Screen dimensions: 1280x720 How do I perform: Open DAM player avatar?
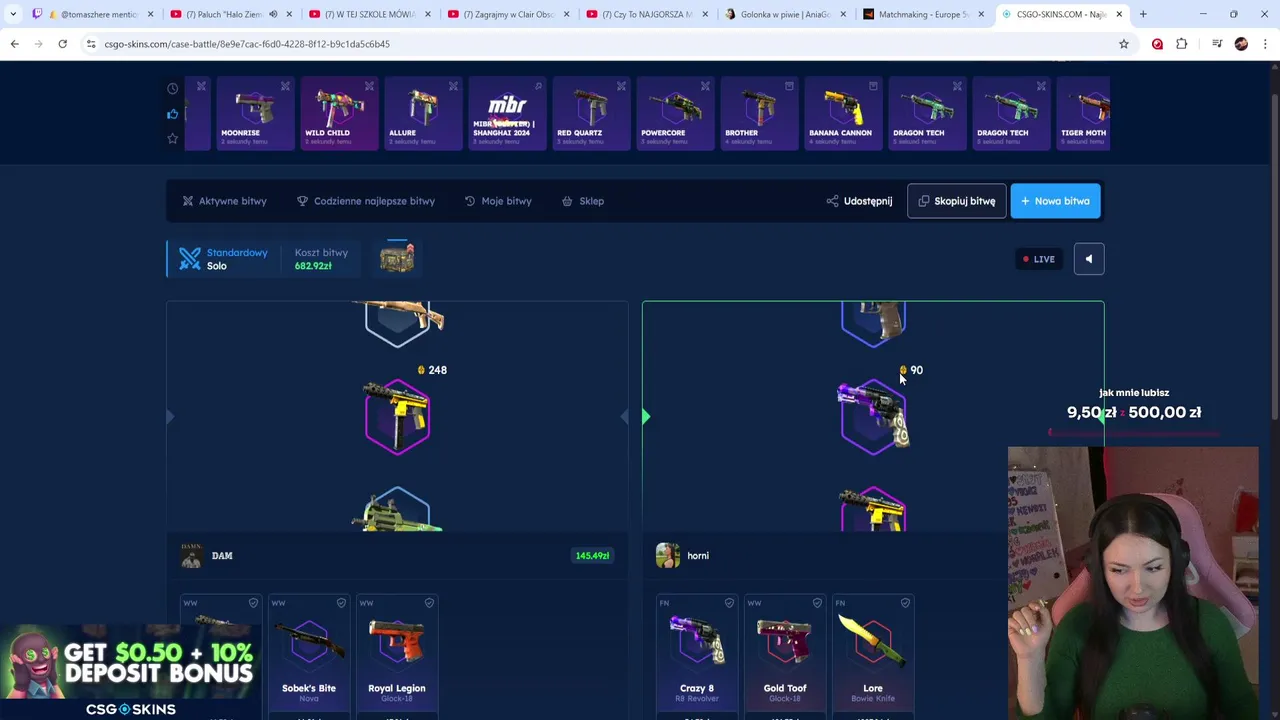point(191,556)
